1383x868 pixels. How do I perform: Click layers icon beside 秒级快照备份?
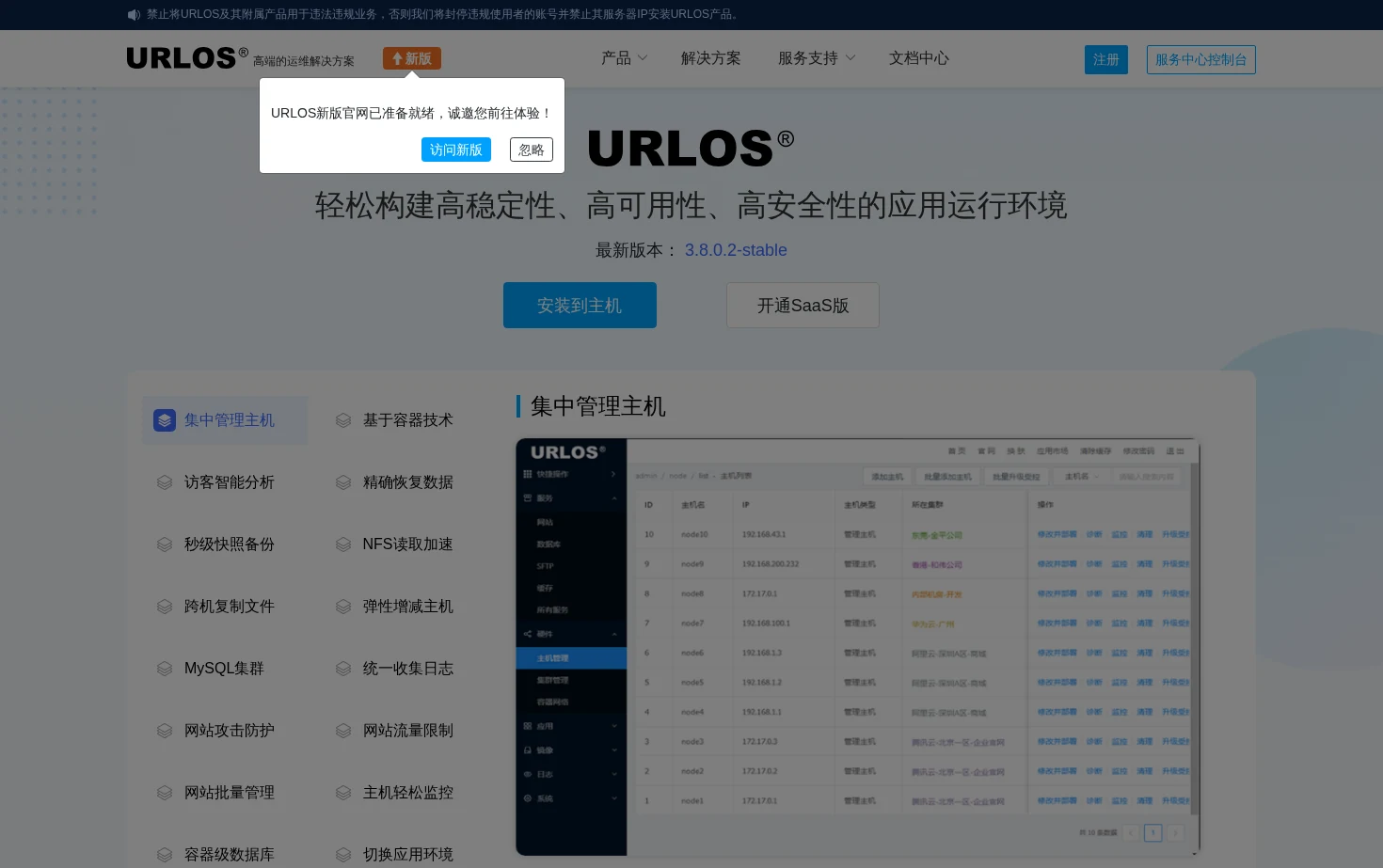[165, 544]
